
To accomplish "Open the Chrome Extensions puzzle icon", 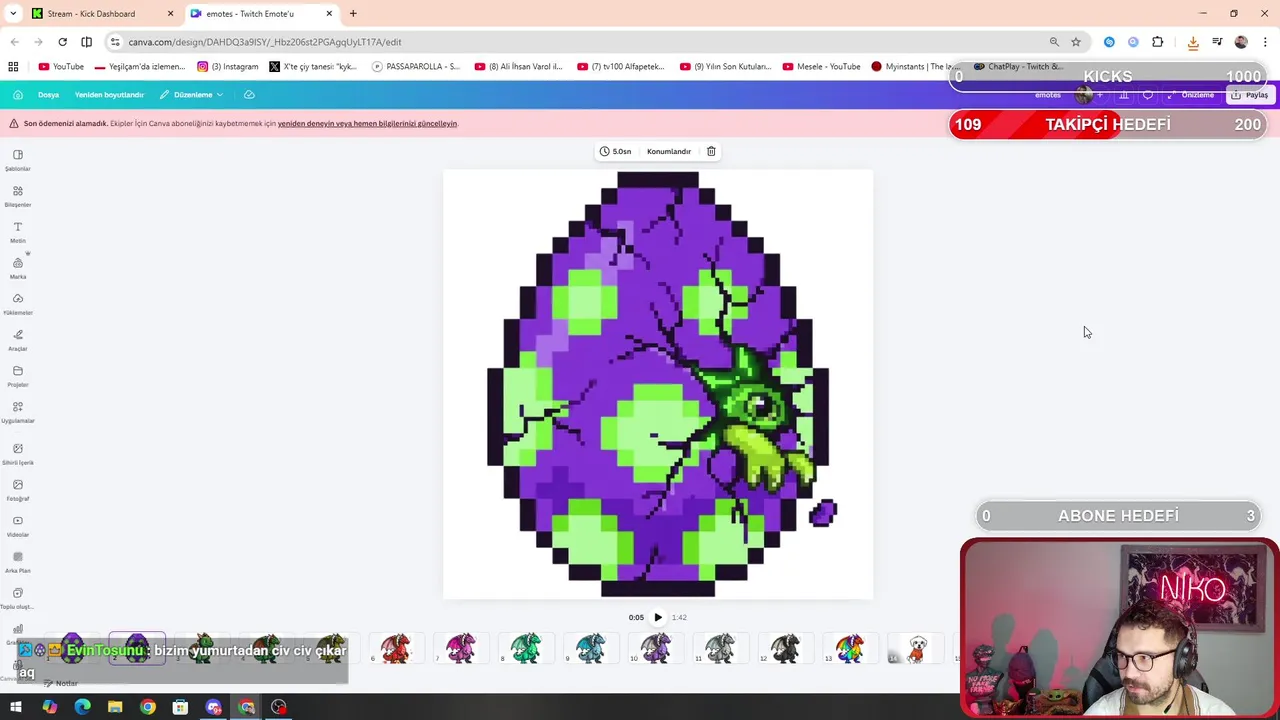I will click(1158, 42).
